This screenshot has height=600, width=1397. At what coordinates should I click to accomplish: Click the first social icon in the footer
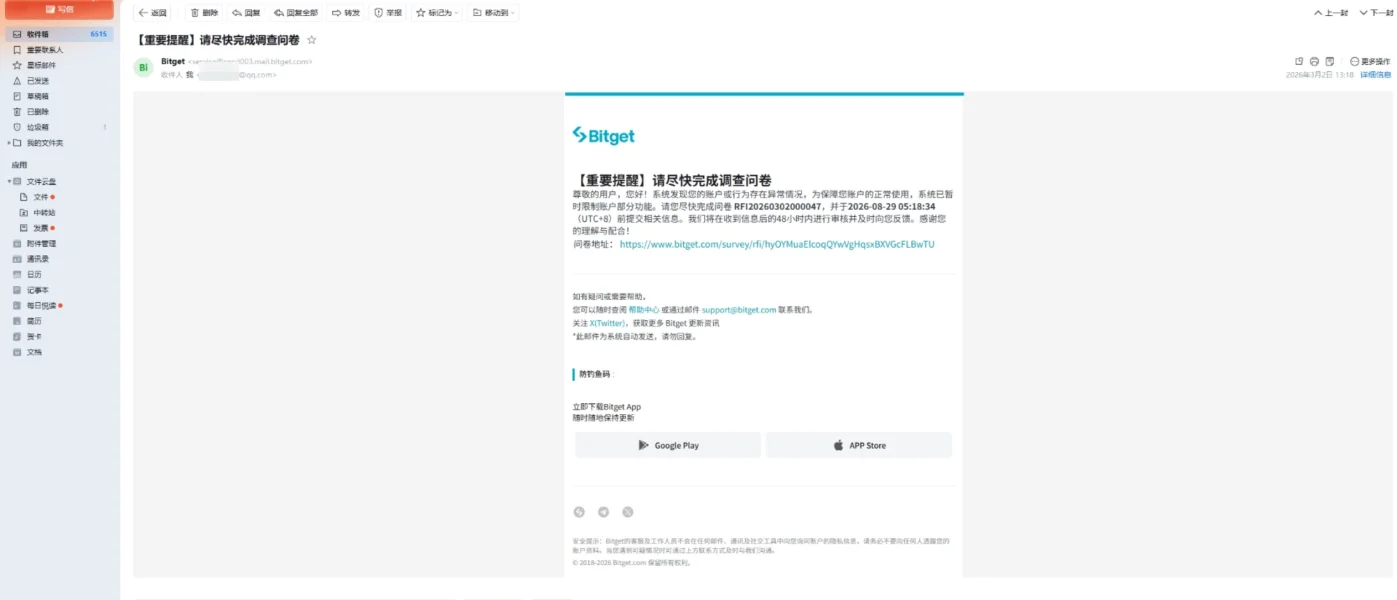[579, 512]
